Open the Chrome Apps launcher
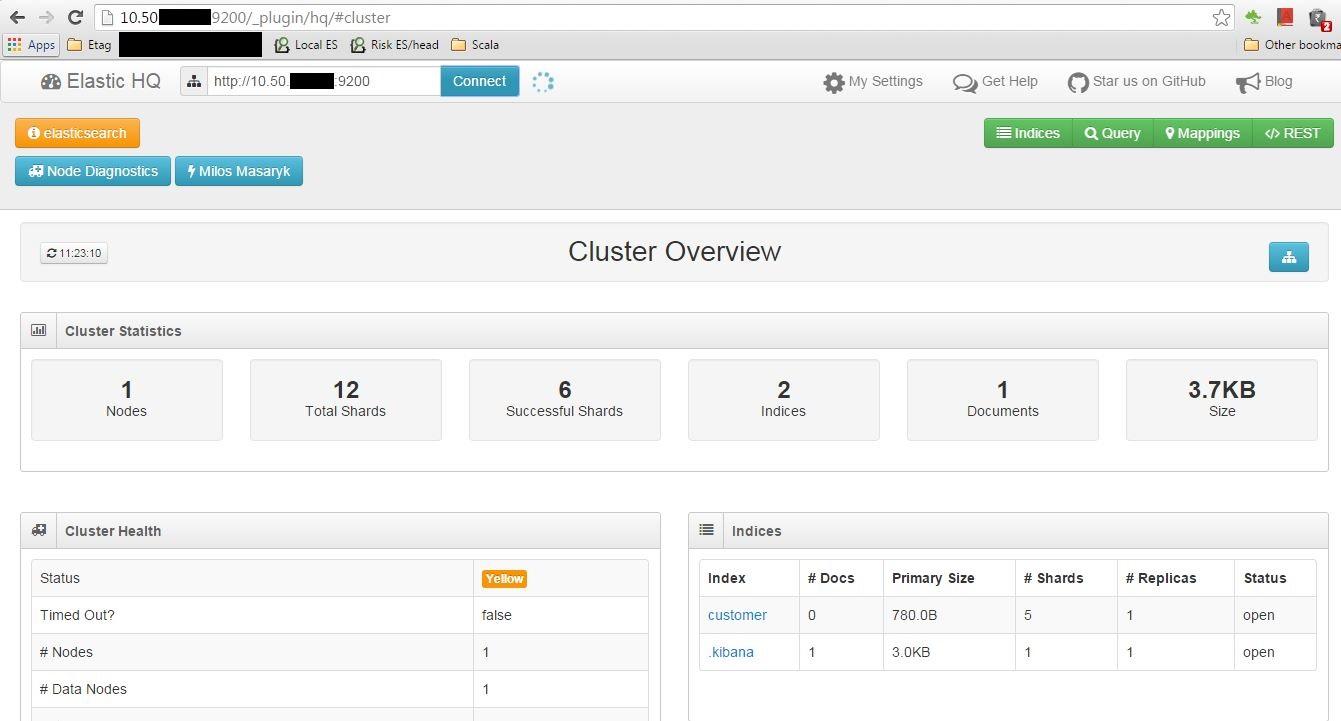The height and width of the screenshot is (721, 1341). click(x=31, y=44)
